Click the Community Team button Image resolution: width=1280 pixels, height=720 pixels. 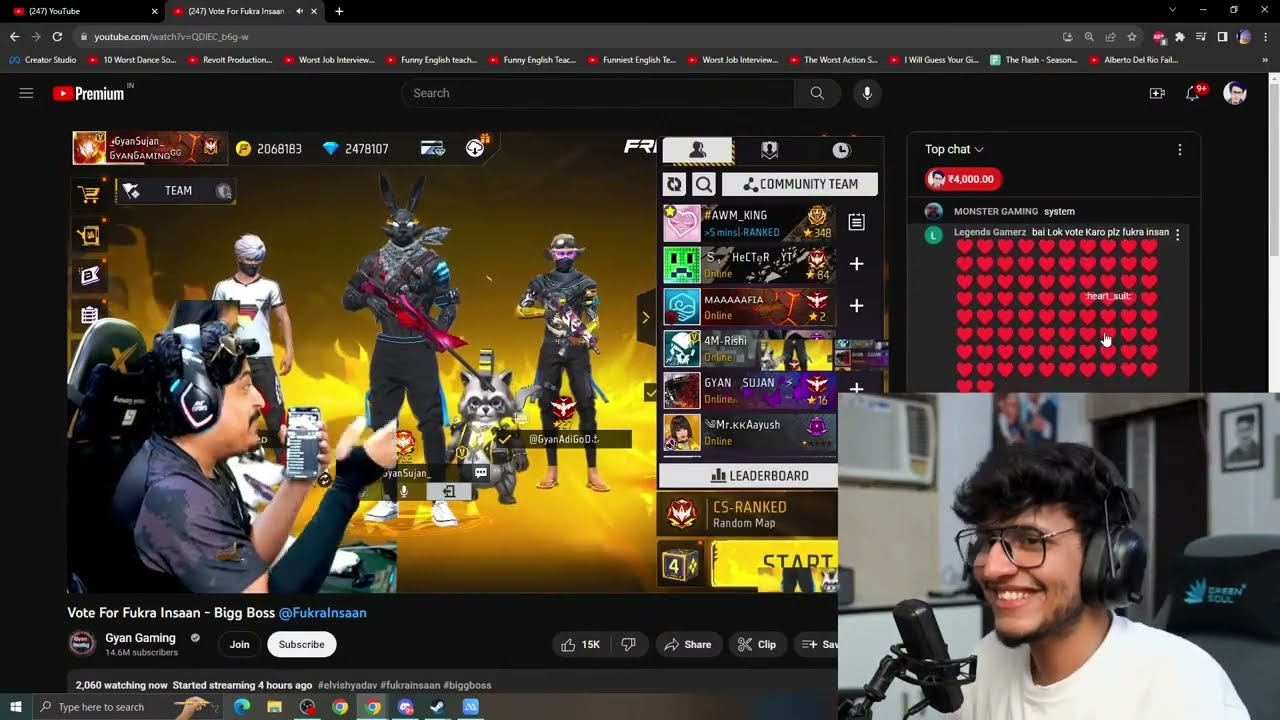(x=800, y=184)
